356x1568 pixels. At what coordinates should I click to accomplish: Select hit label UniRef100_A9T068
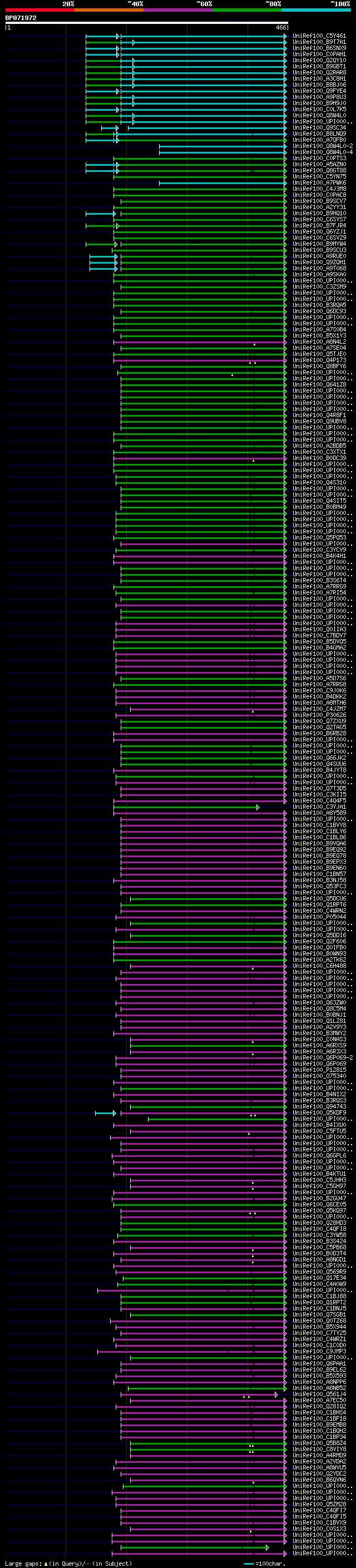tap(319, 269)
